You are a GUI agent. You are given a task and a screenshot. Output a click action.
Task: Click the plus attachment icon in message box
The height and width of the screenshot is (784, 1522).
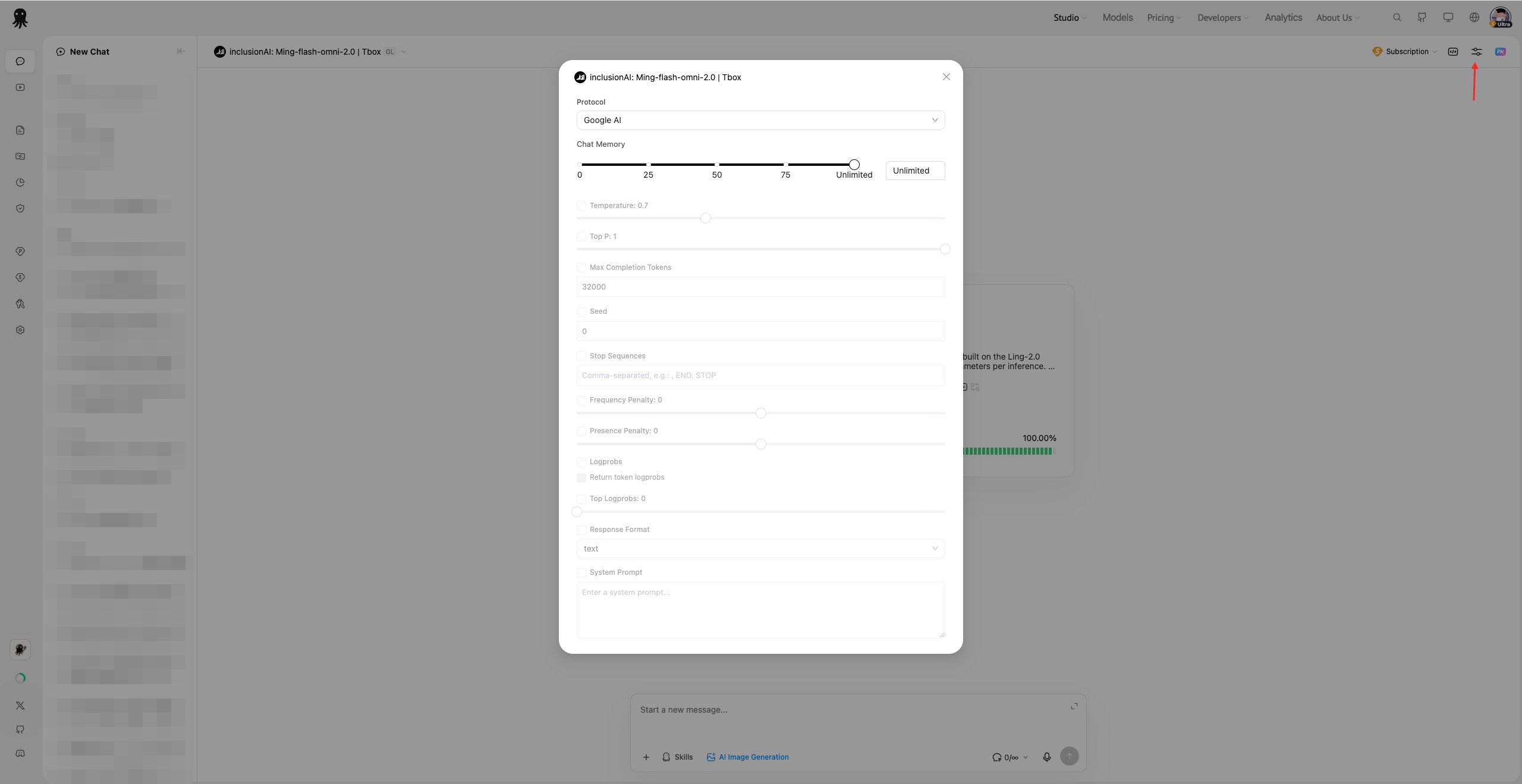(x=646, y=757)
